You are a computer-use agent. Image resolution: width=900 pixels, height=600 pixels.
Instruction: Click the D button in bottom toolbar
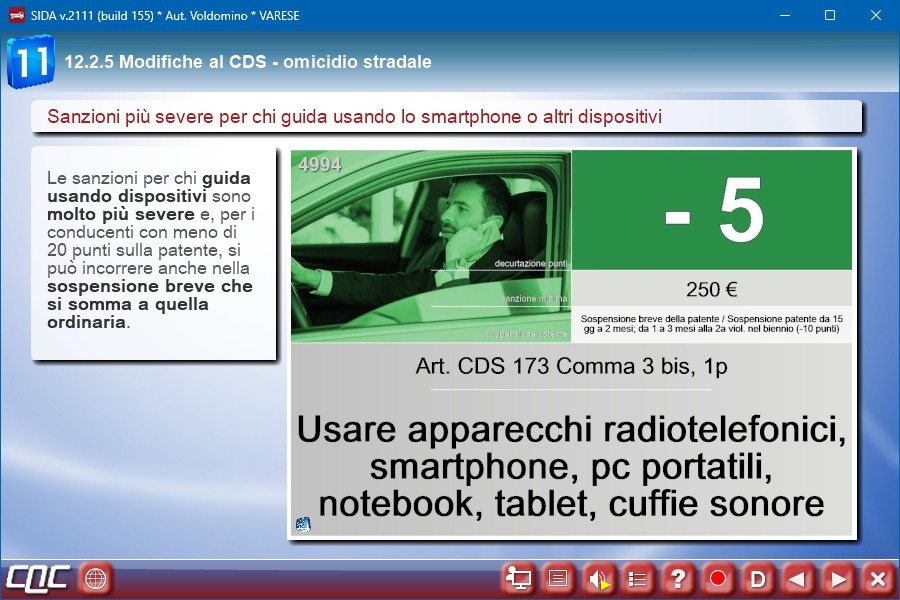pos(758,578)
